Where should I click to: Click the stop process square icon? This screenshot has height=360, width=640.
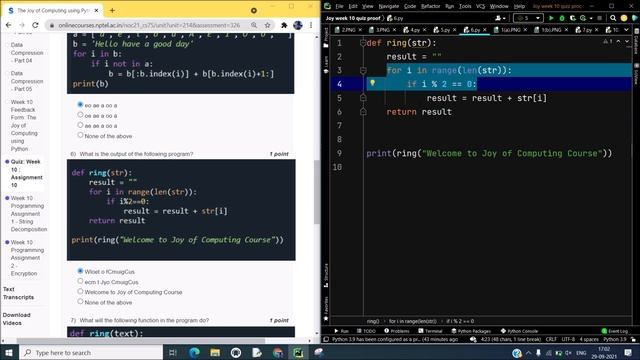600,18
